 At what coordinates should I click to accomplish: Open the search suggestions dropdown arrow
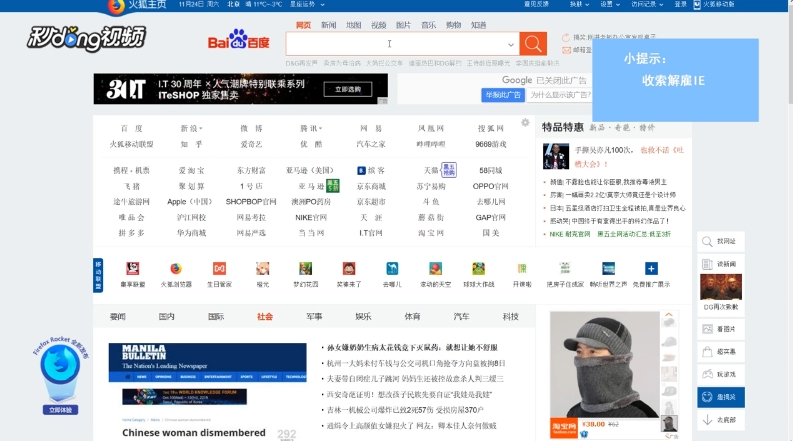coord(511,45)
